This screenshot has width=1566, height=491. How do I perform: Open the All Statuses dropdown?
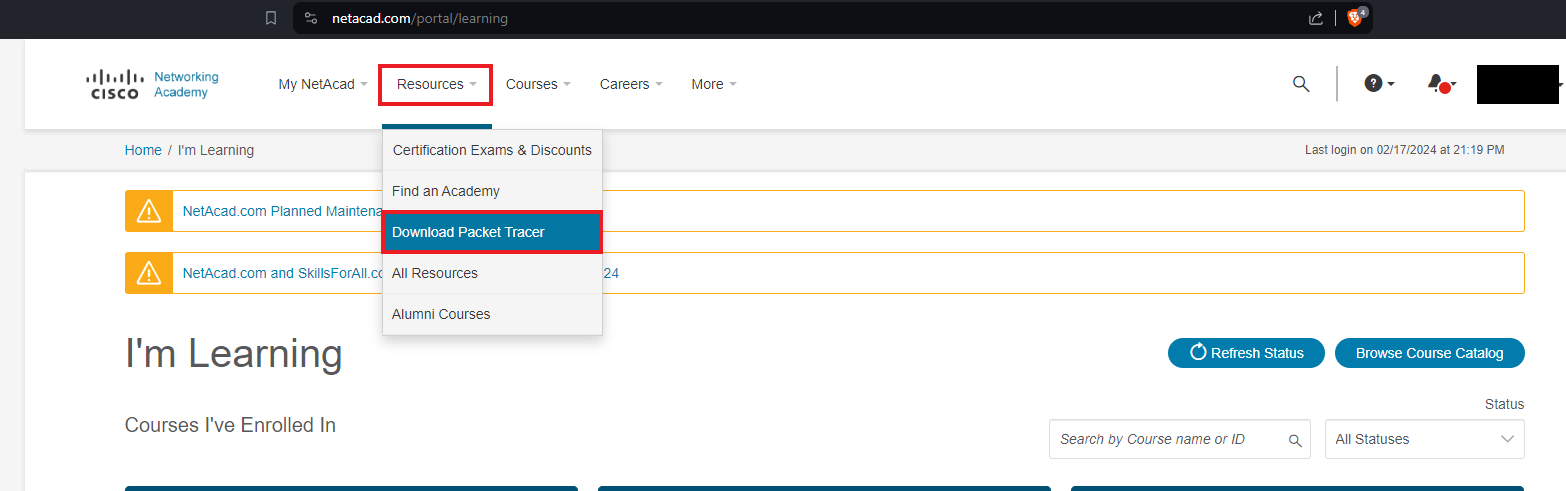tap(1425, 439)
